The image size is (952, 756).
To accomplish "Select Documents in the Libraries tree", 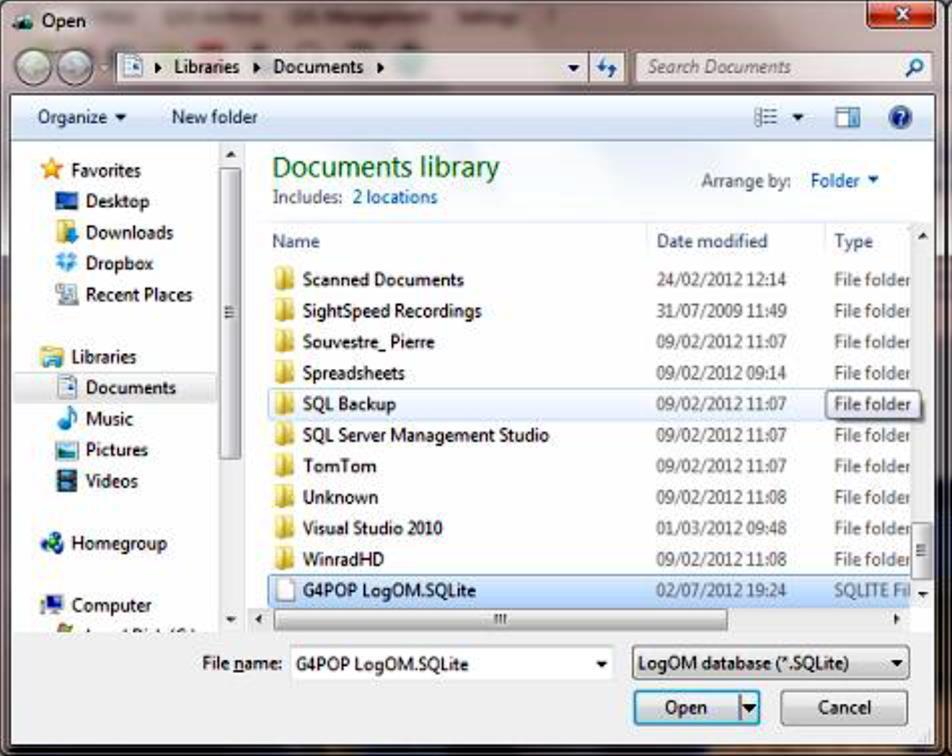I will [x=115, y=387].
